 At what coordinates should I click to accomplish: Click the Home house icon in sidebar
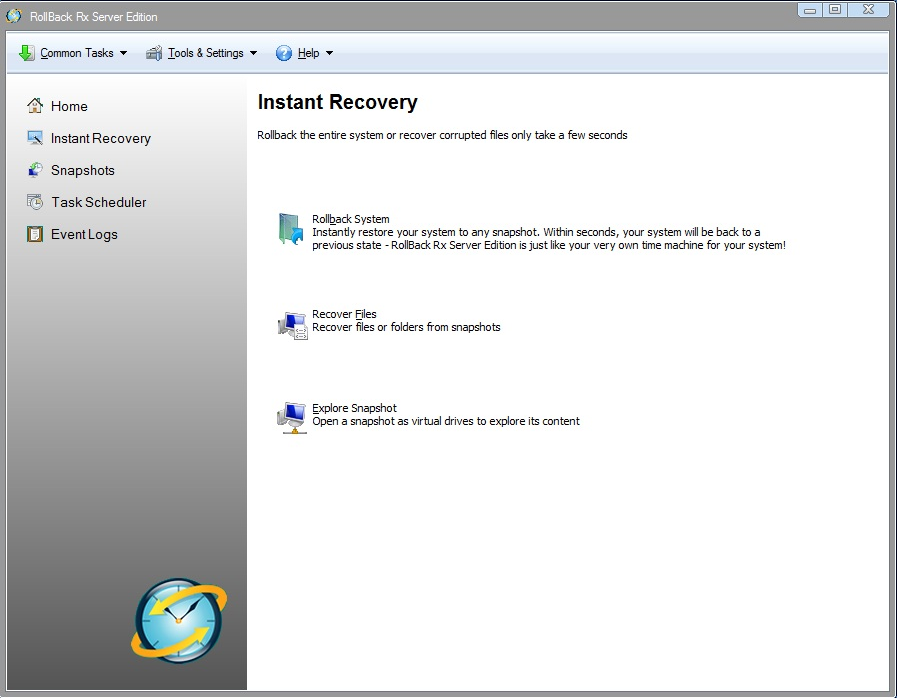tap(35, 106)
